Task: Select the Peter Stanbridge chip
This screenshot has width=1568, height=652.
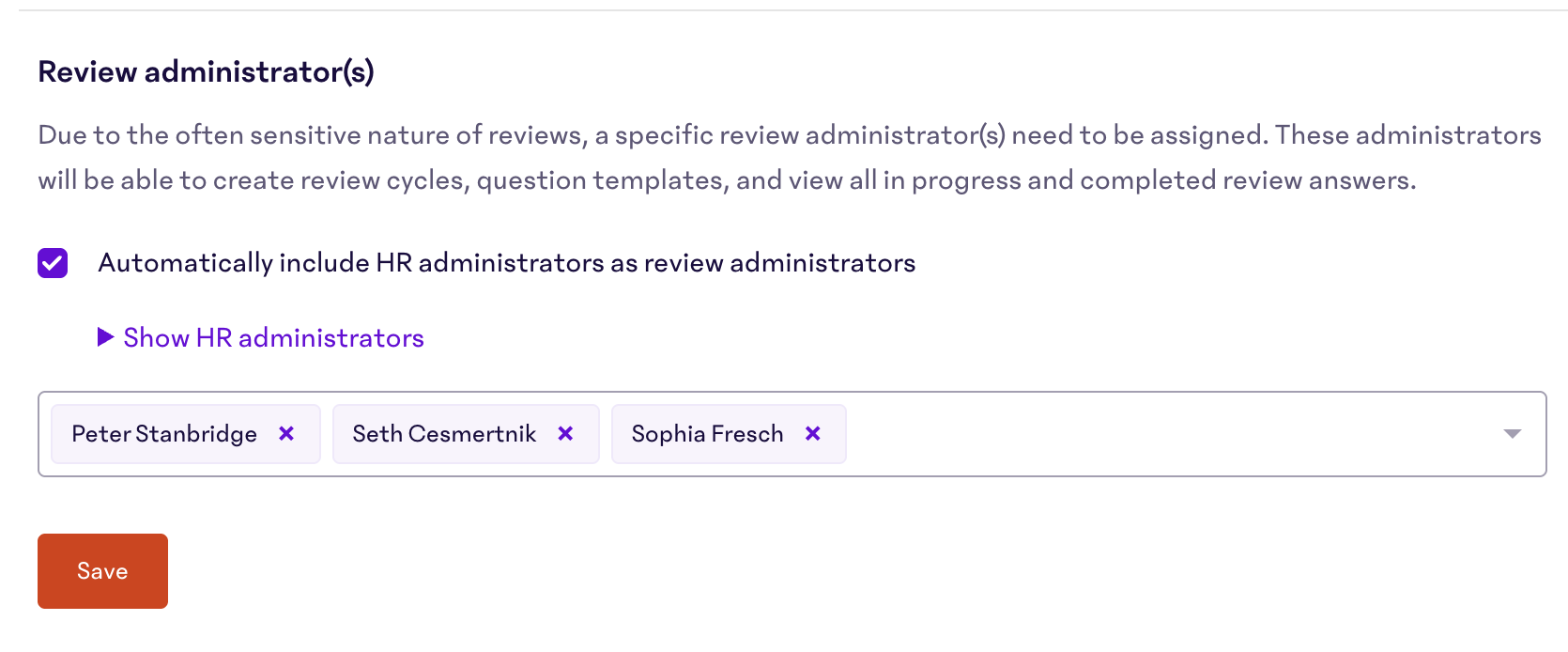Action: tap(164, 433)
